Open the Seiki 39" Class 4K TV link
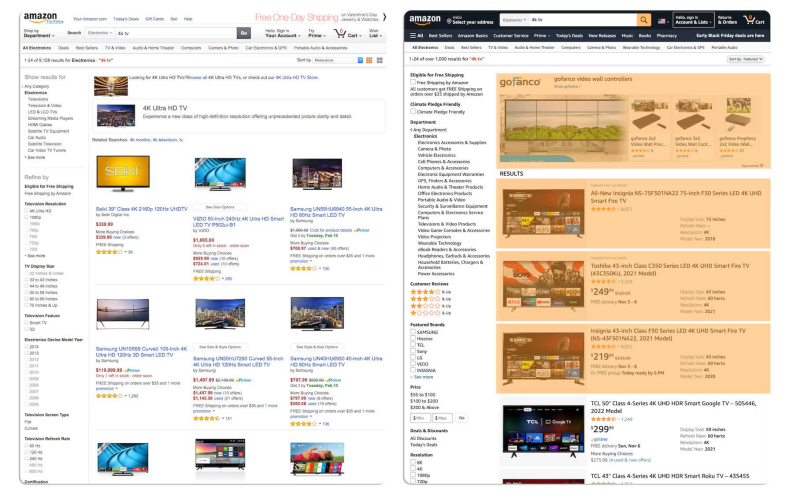 tap(141, 209)
